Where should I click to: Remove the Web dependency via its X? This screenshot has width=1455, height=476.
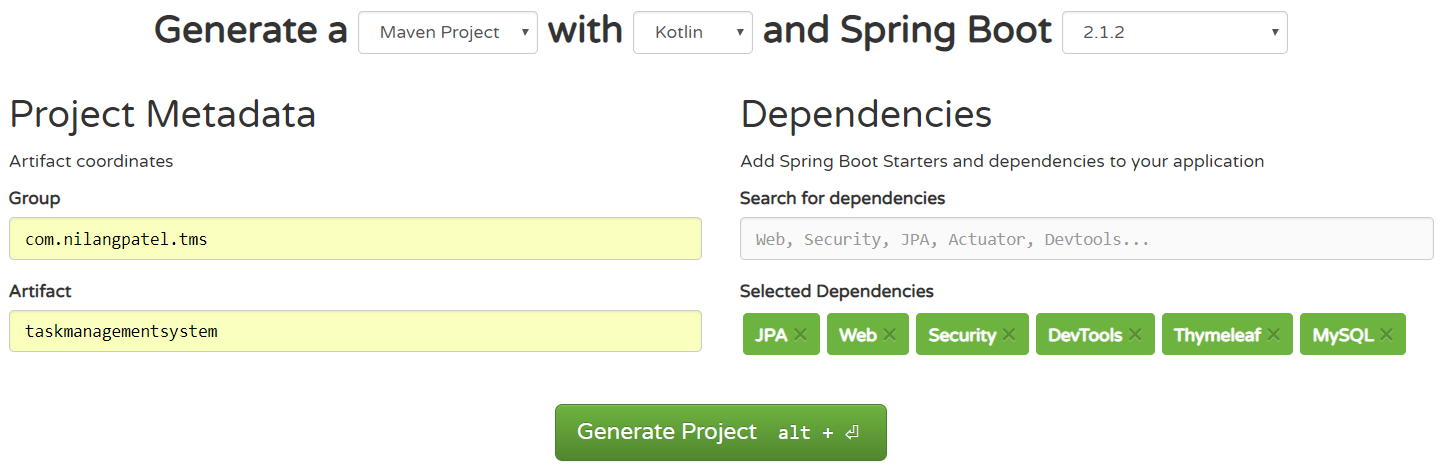[x=889, y=335]
